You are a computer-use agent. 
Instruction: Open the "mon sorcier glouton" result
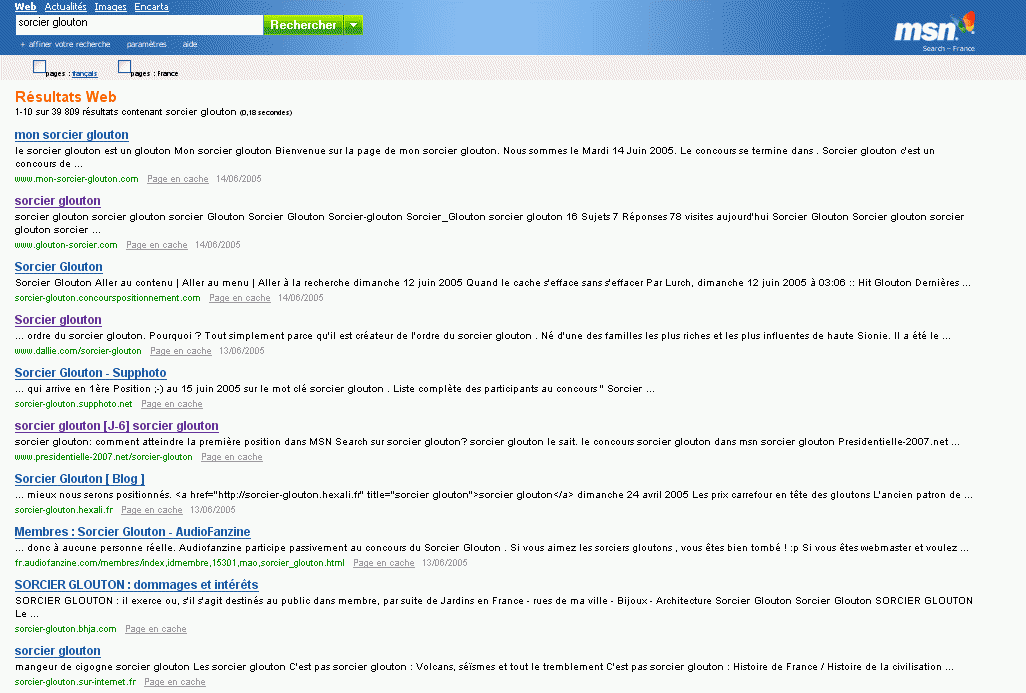(x=71, y=134)
